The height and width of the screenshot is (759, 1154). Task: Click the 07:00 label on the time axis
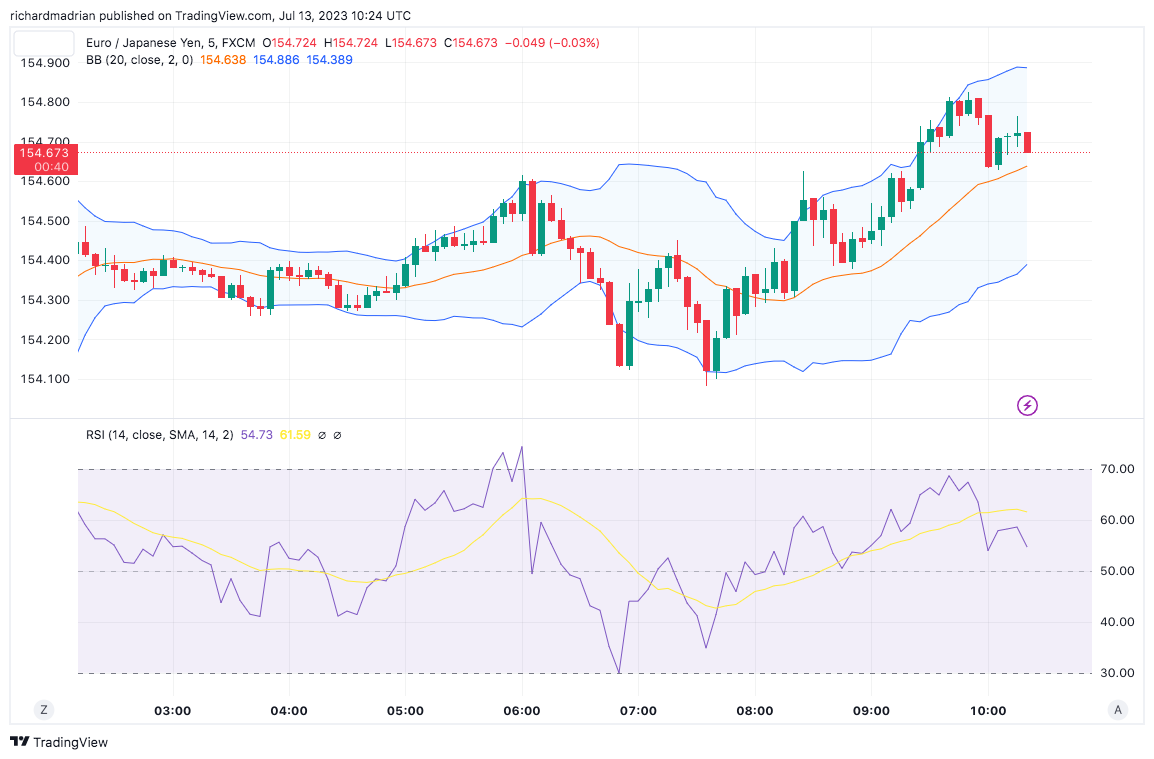click(x=639, y=710)
